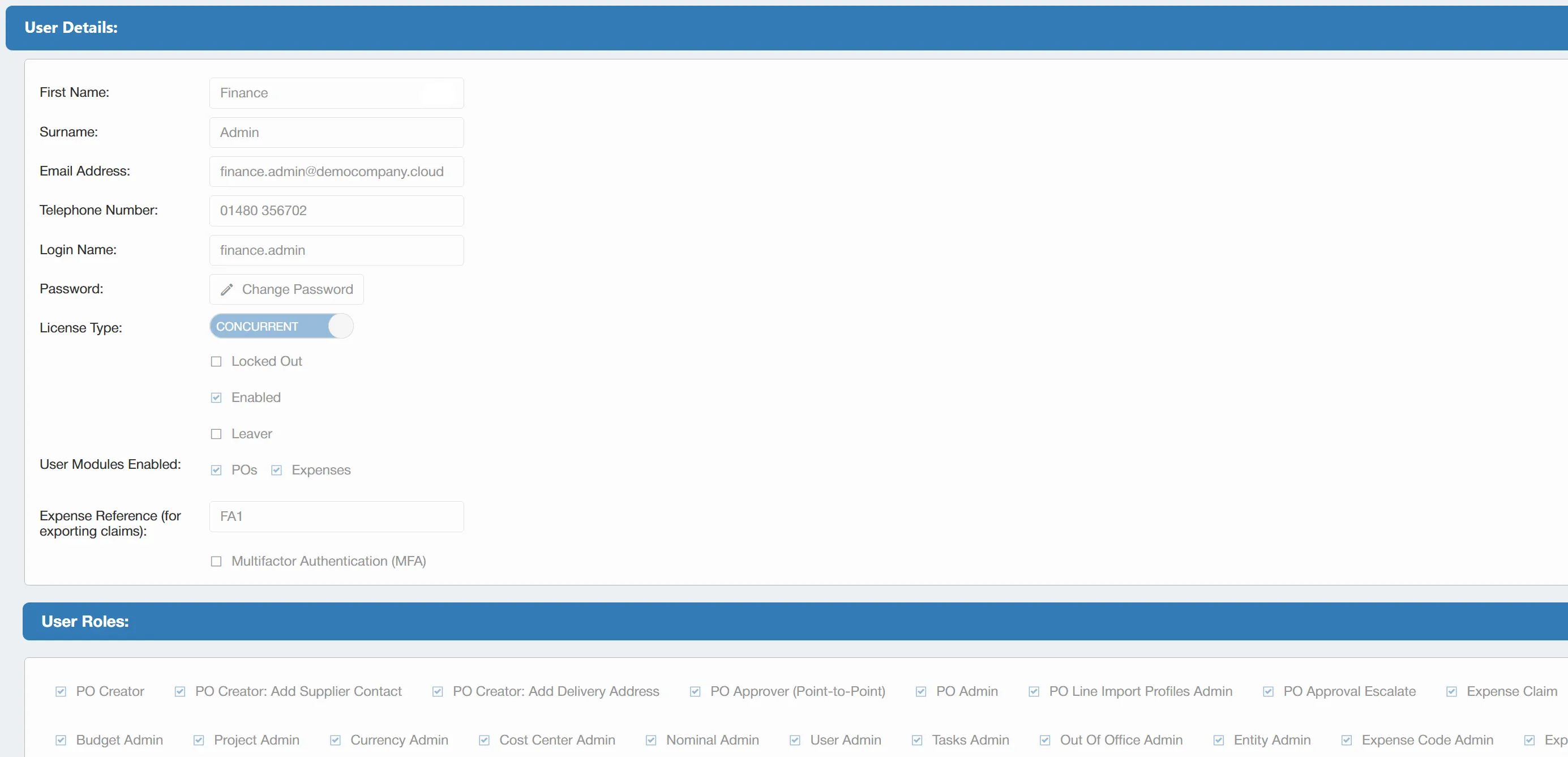
Task: Uncheck PO Creator: Add Supplier Contact role
Action: click(x=180, y=691)
